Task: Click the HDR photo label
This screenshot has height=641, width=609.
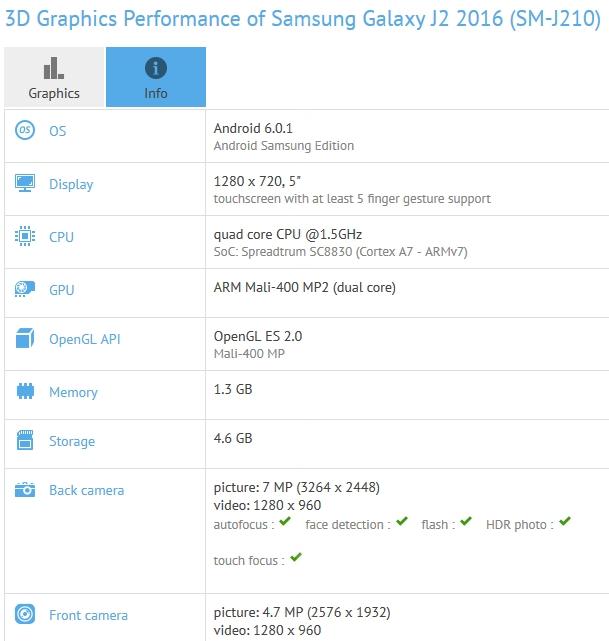Action: [x=520, y=525]
